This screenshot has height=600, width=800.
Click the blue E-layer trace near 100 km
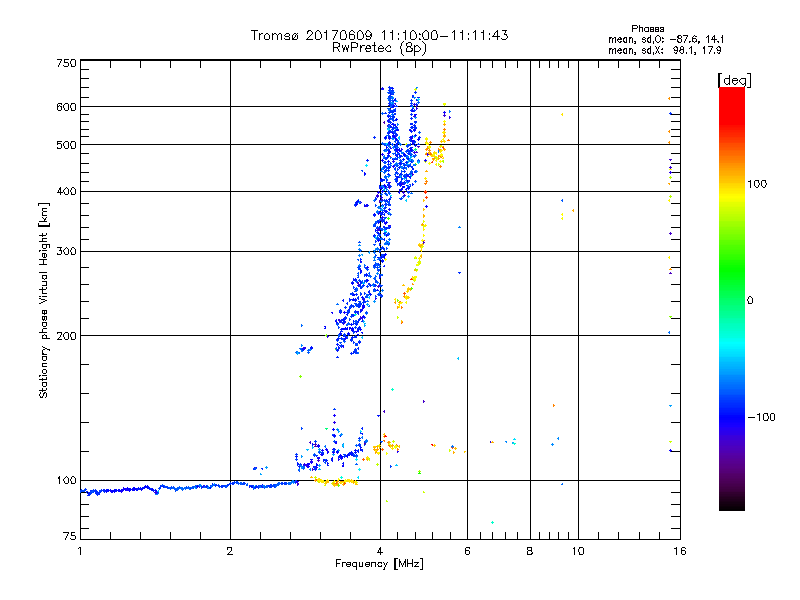[x=189, y=488]
